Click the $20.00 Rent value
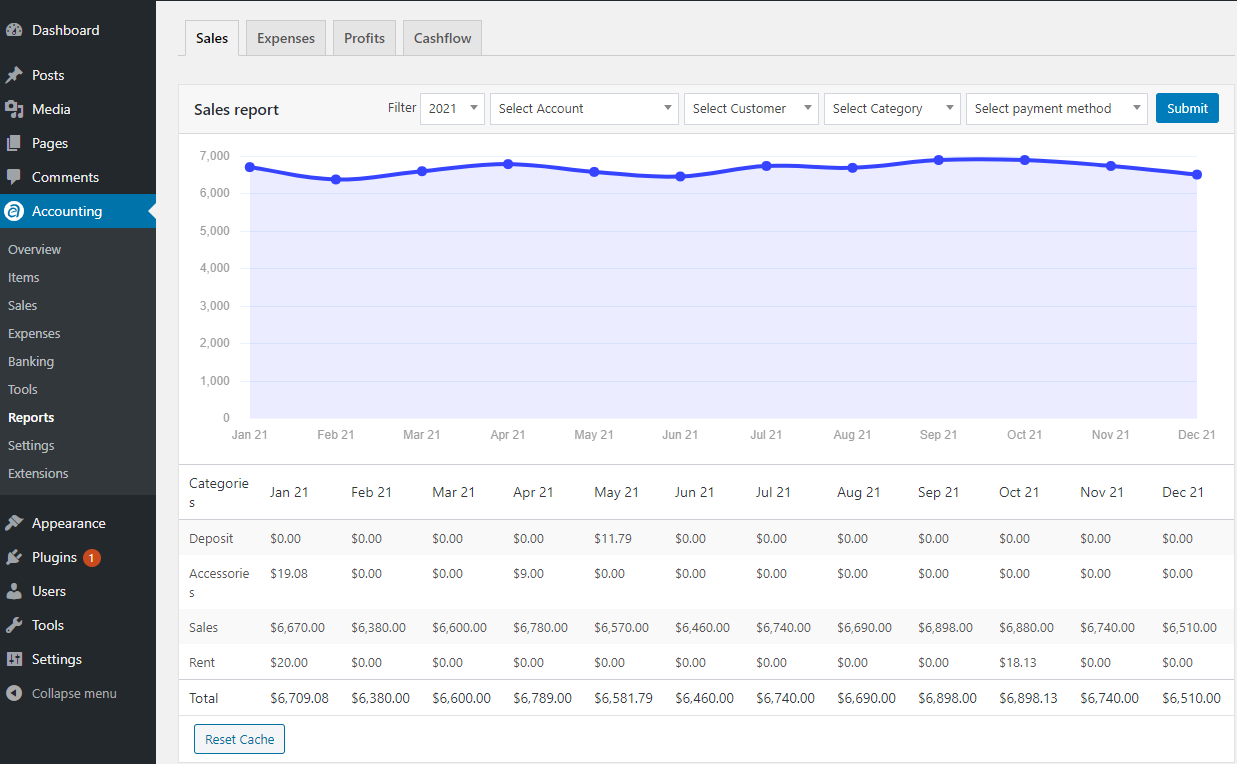Image resolution: width=1237 pixels, height=764 pixels. pyautogui.click(x=289, y=662)
